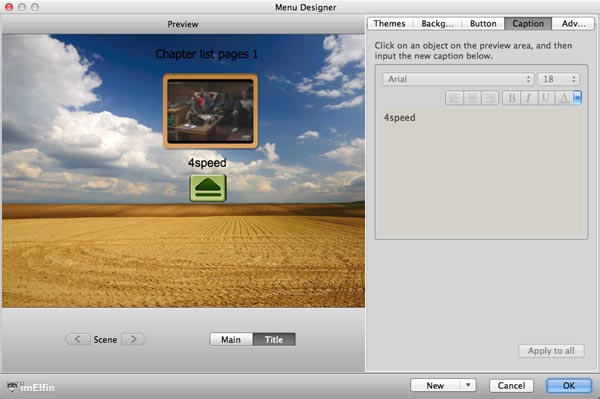Open the dropdown arrow beside New
The width and height of the screenshot is (600, 399).
tap(468, 385)
